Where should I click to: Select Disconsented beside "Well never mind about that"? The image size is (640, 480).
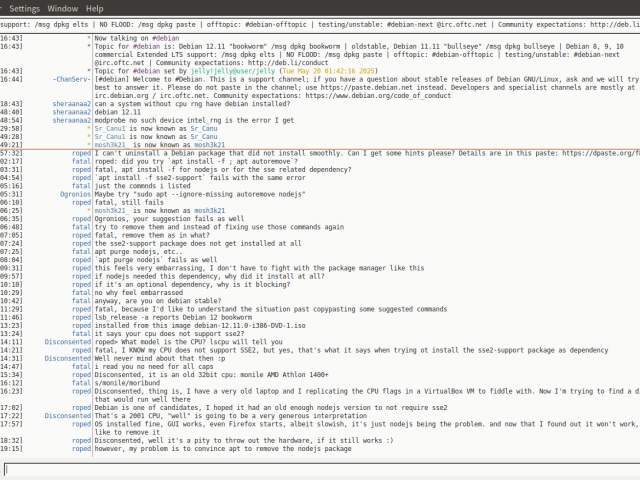click(68, 358)
